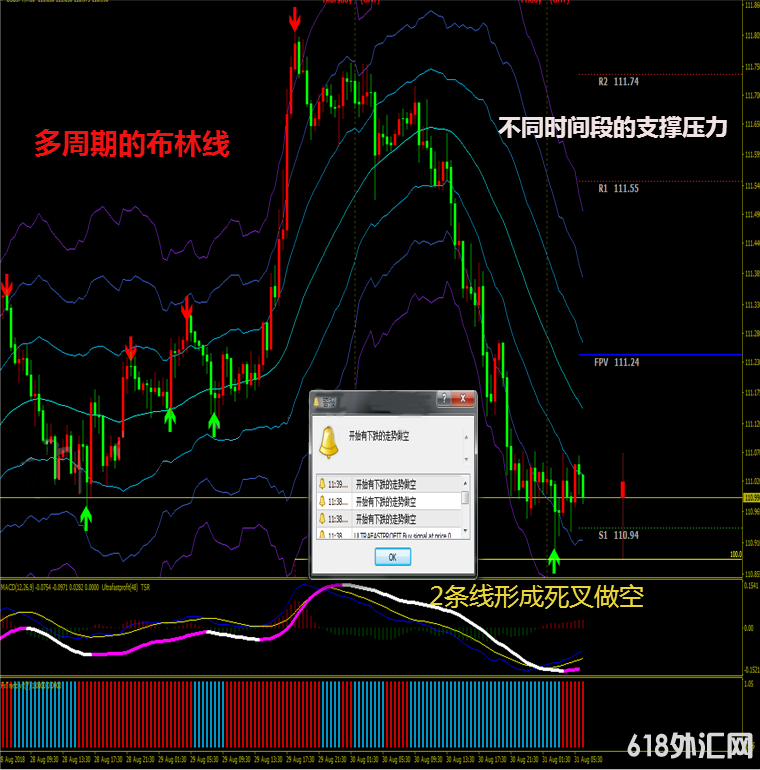Select the green buy arrow near the S1 level
The image size is (760, 770).
pos(554,559)
